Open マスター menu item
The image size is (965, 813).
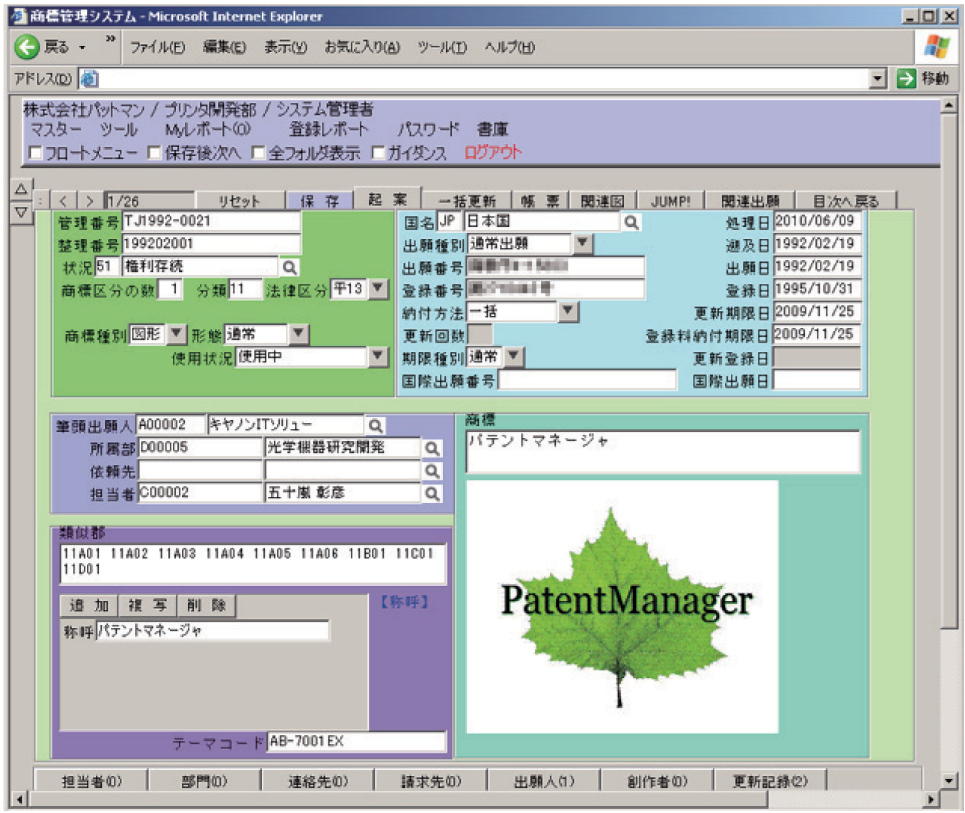pyautogui.click(x=55, y=130)
